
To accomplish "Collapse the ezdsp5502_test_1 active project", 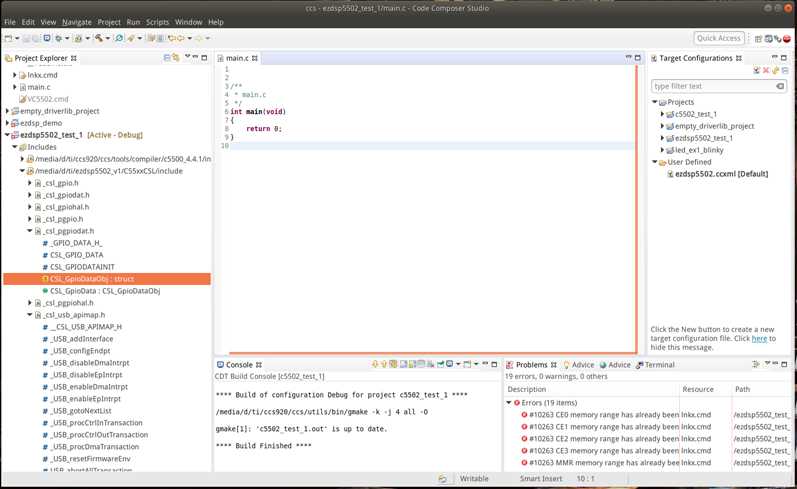I will click(x=7, y=135).
